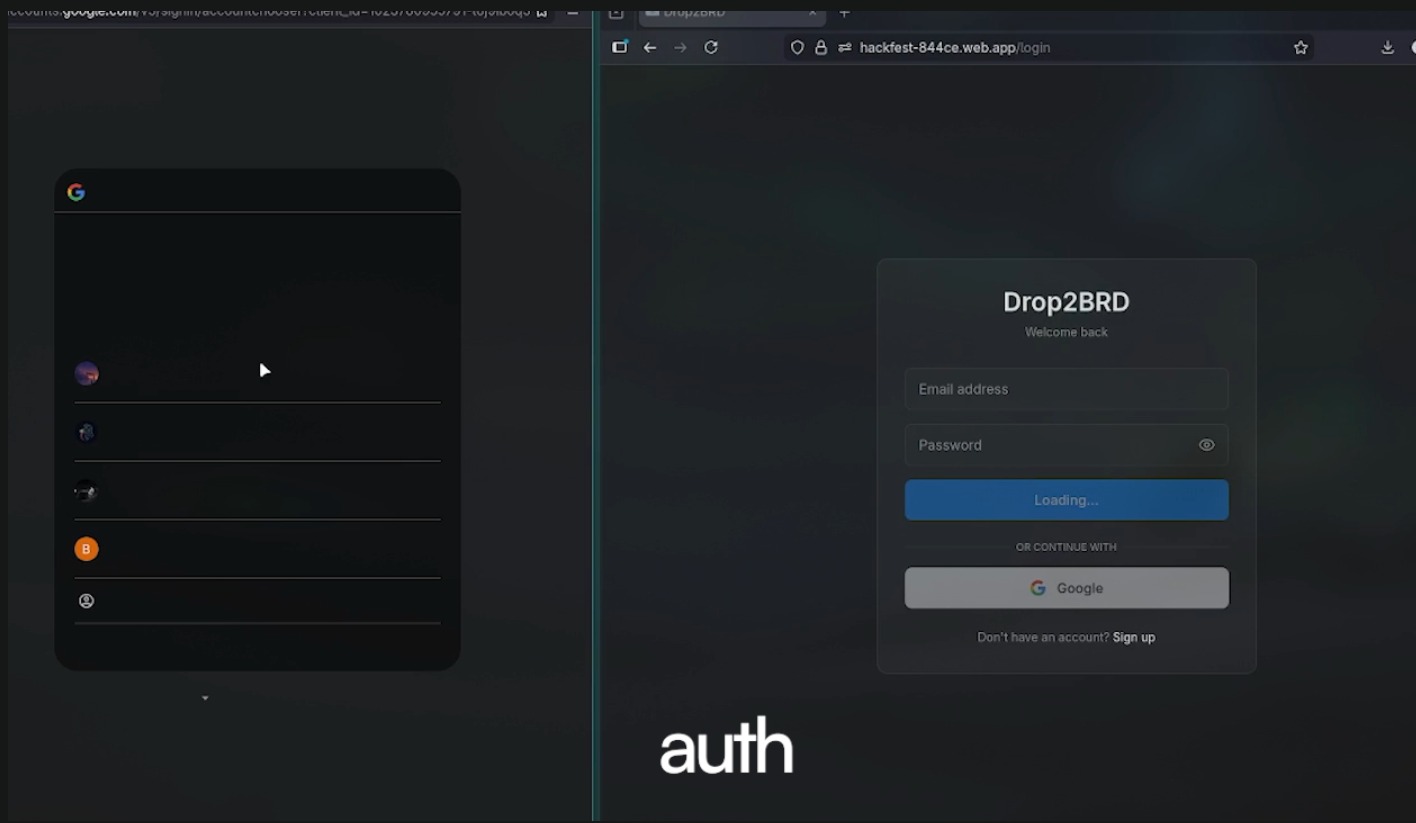Screen dimensions: 1416x823
Task: Open a new tab with the plus
Action: (x=844, y=13)
